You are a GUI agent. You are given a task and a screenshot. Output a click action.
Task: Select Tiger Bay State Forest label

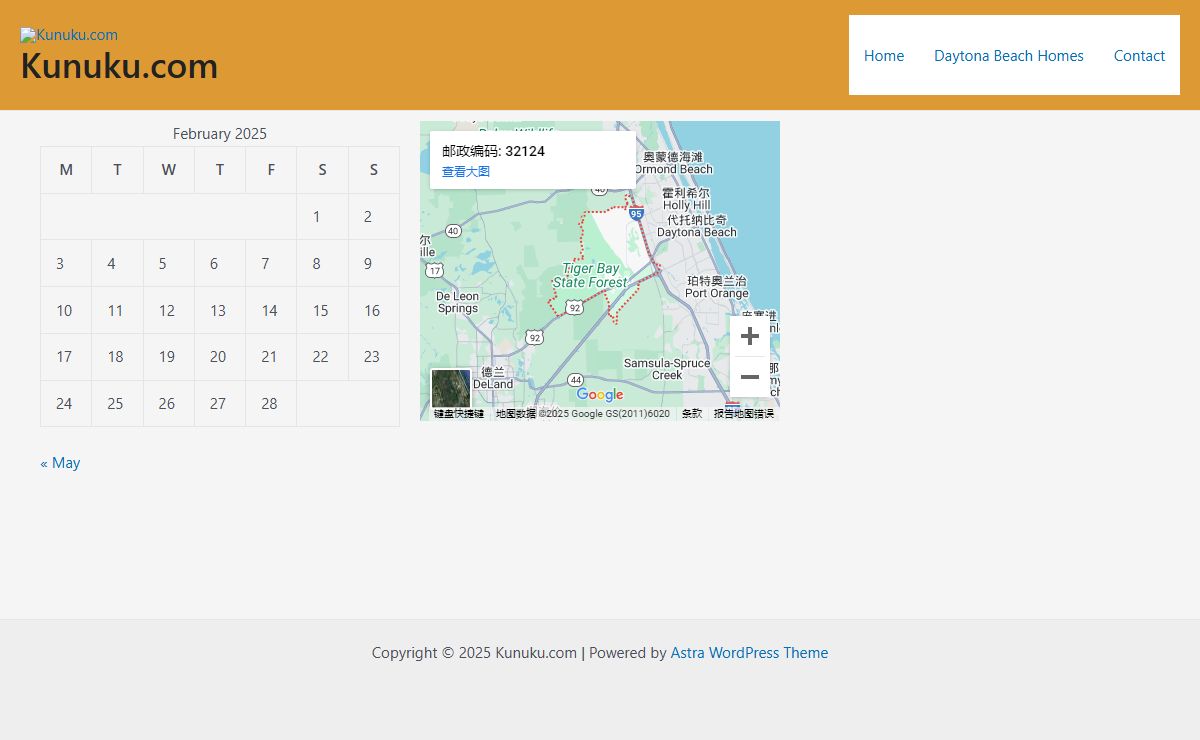pos(591,276)
